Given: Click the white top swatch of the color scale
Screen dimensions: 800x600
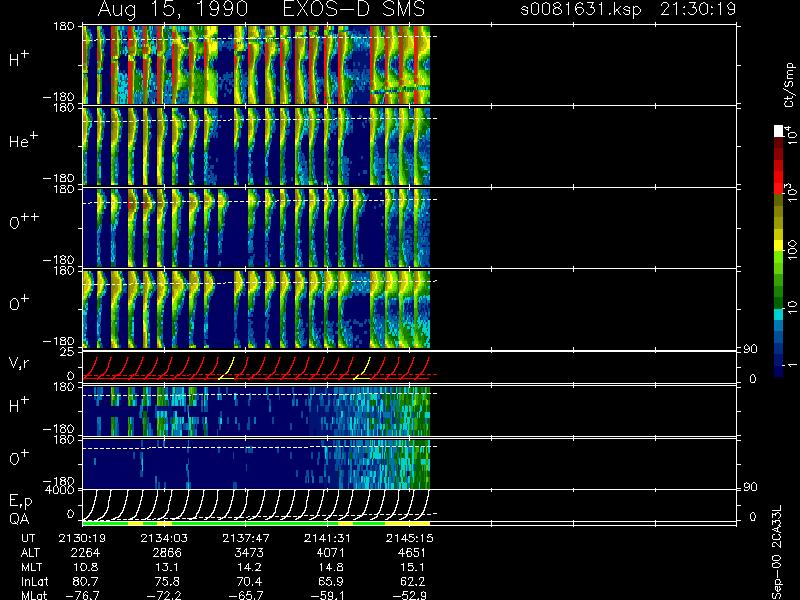Looking at the screenshot, I should [x=779, y=131].
